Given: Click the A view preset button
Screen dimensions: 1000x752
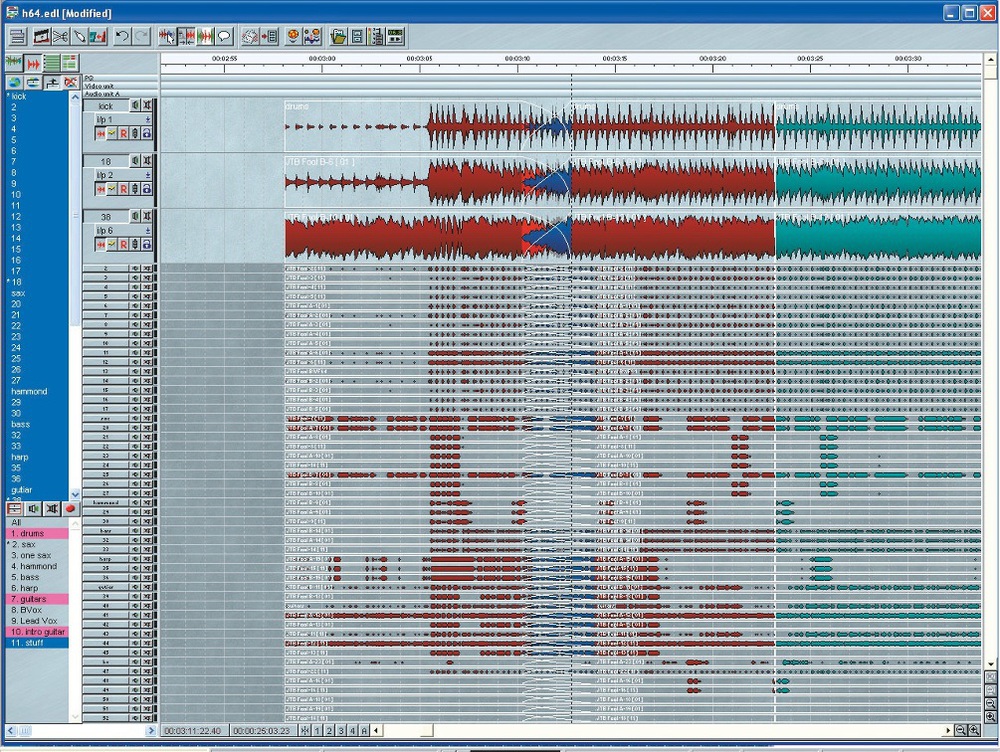Looking at the screenshot, I should [x=364, y=730].
